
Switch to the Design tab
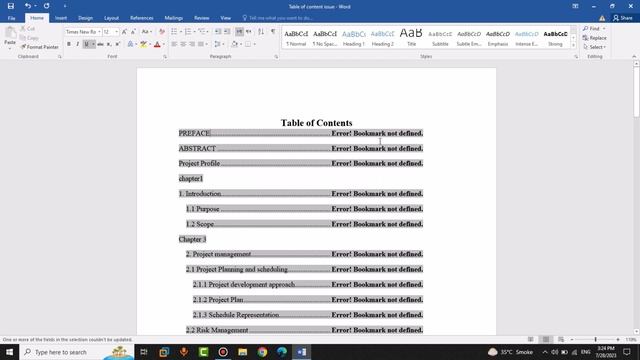tap(85, 18)
